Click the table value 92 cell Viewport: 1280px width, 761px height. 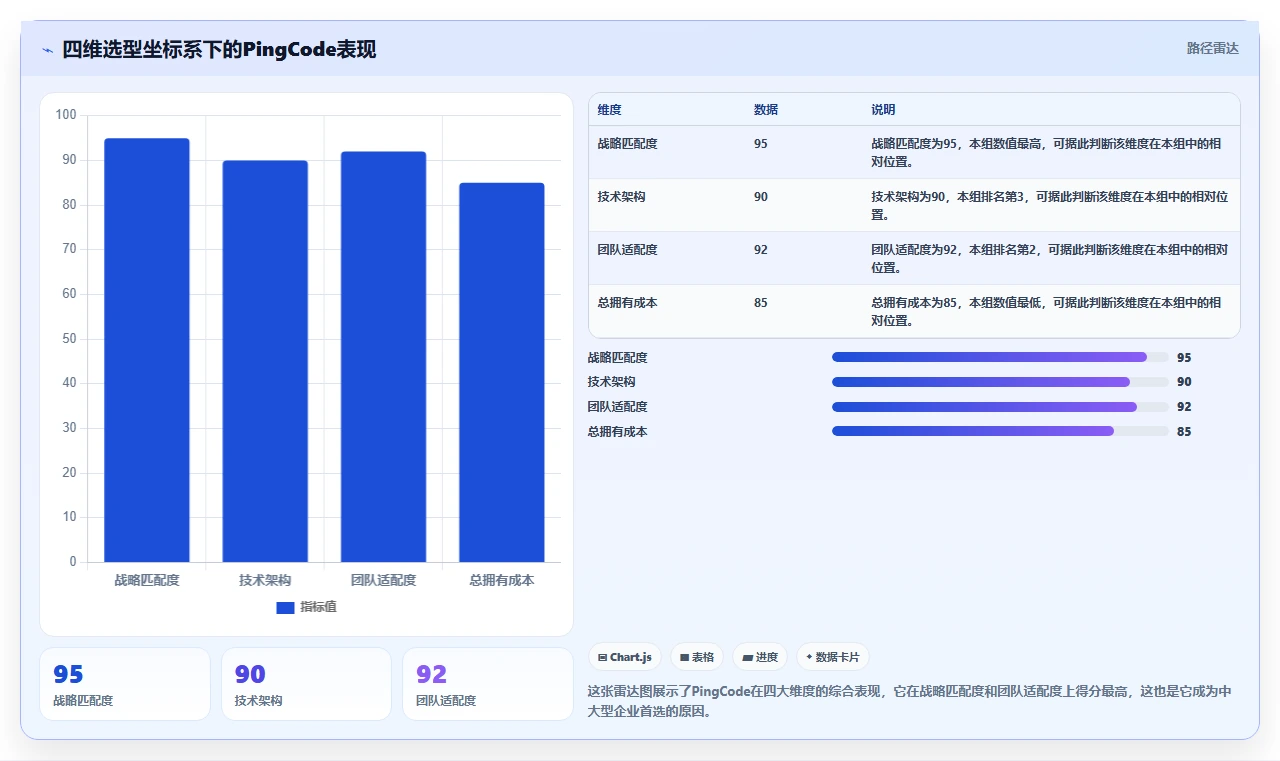pyautogui.click(x=761, y=250)
